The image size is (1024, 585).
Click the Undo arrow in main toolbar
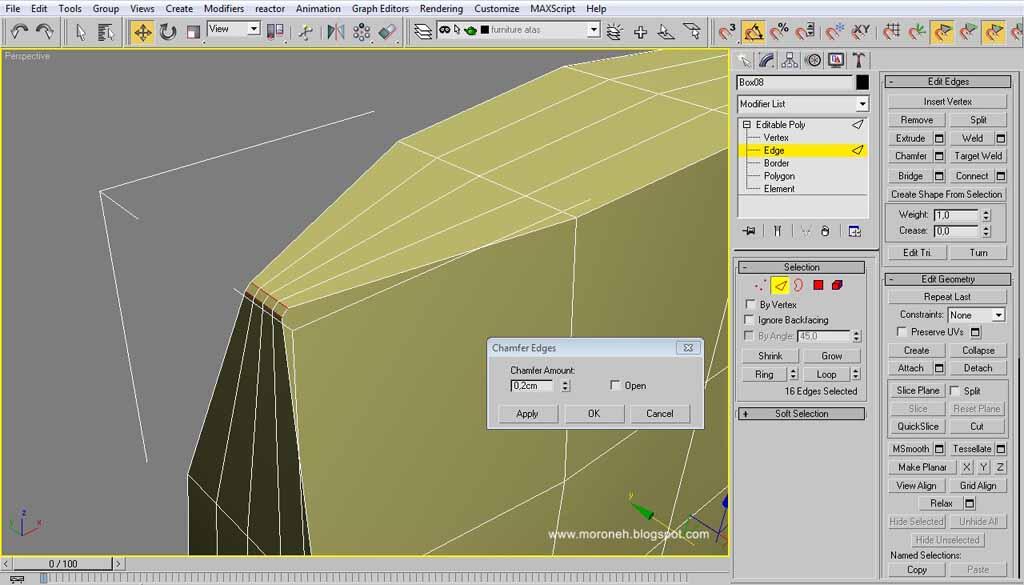tap(19, 32)
